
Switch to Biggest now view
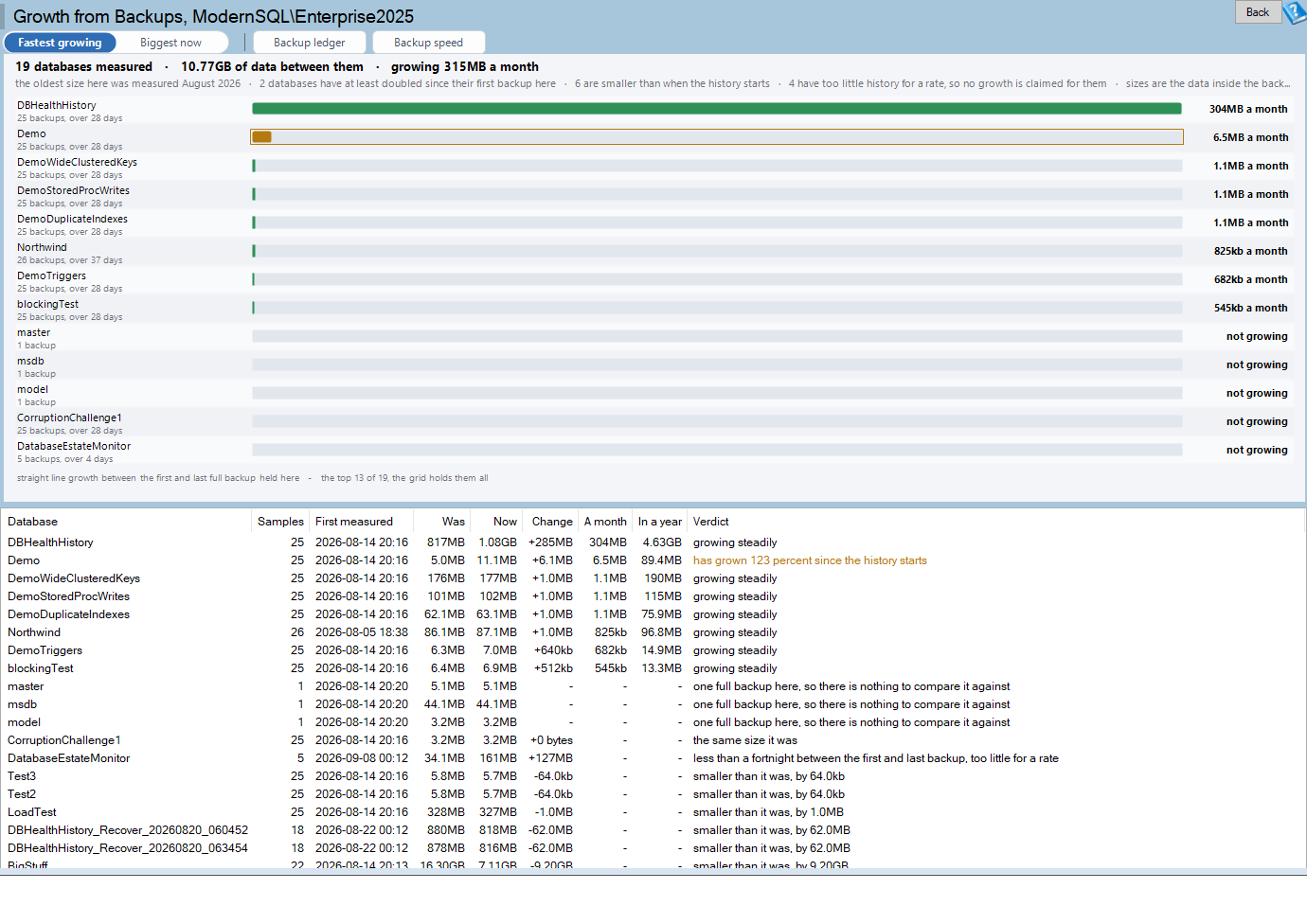tap(170, 43)
